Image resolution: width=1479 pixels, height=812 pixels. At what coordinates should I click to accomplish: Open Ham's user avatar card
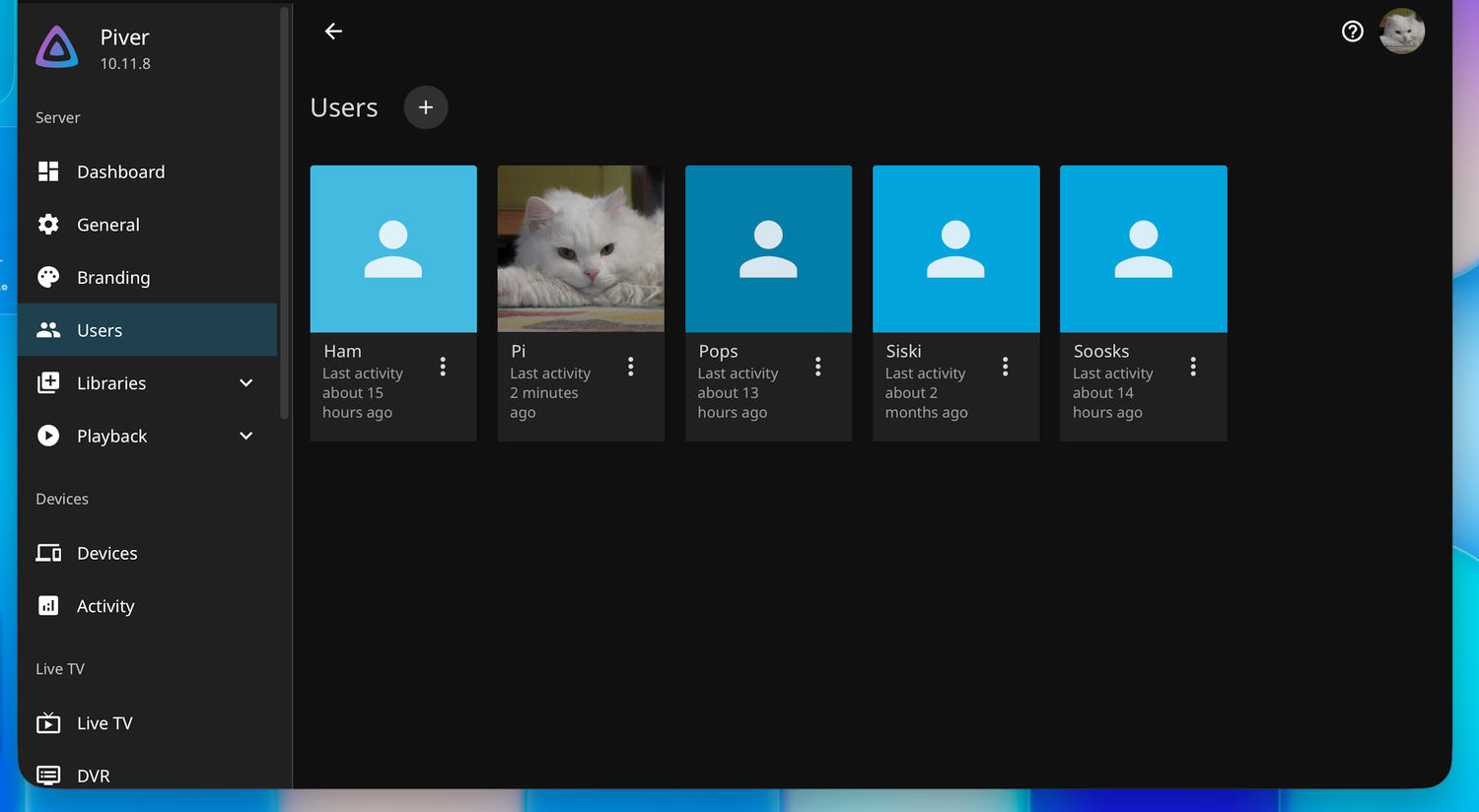(x=393, y=248)
